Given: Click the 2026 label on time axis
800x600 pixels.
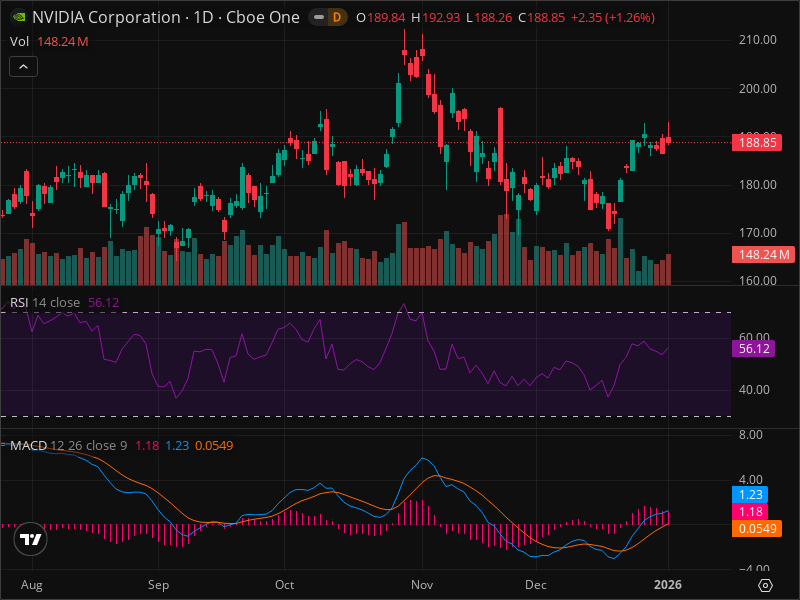Looking at the screenshot, I should tap(667, 585).
